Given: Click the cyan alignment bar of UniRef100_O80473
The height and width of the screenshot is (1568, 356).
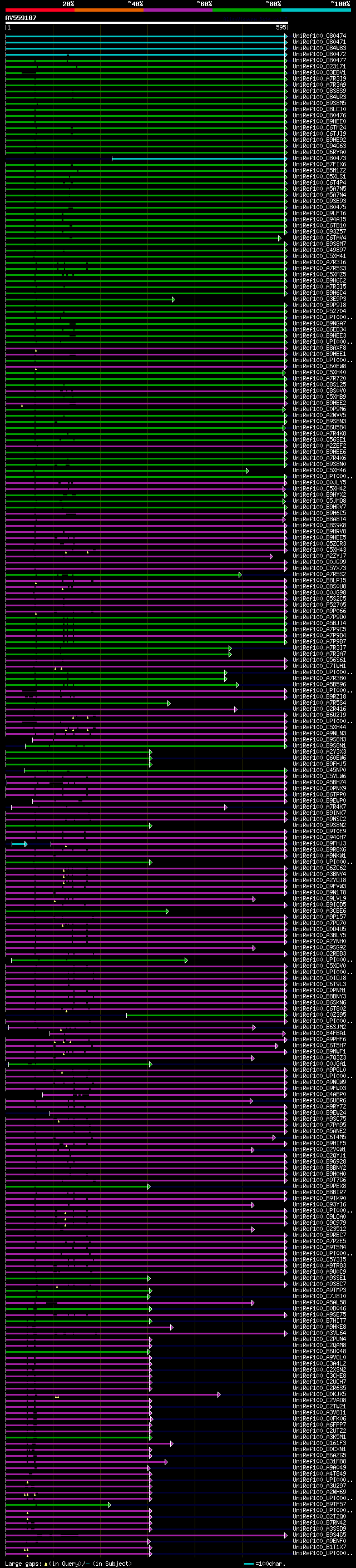Looking at the screenshot, I should pyautogui.click(x=199, y=159).
